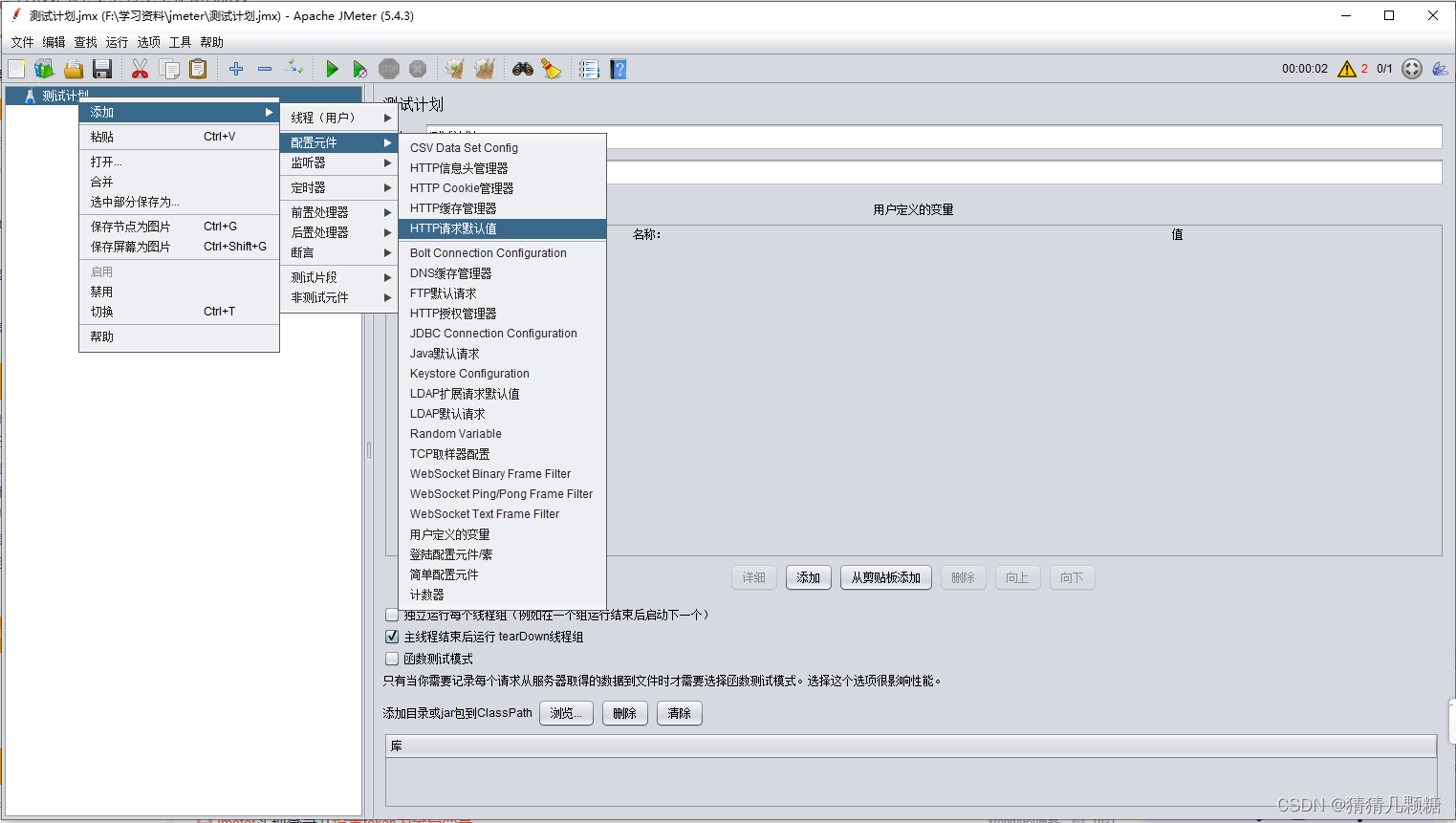
Task: Click the Paste clipboard icon
Action: pyautogui.click(x=198, y=69)
